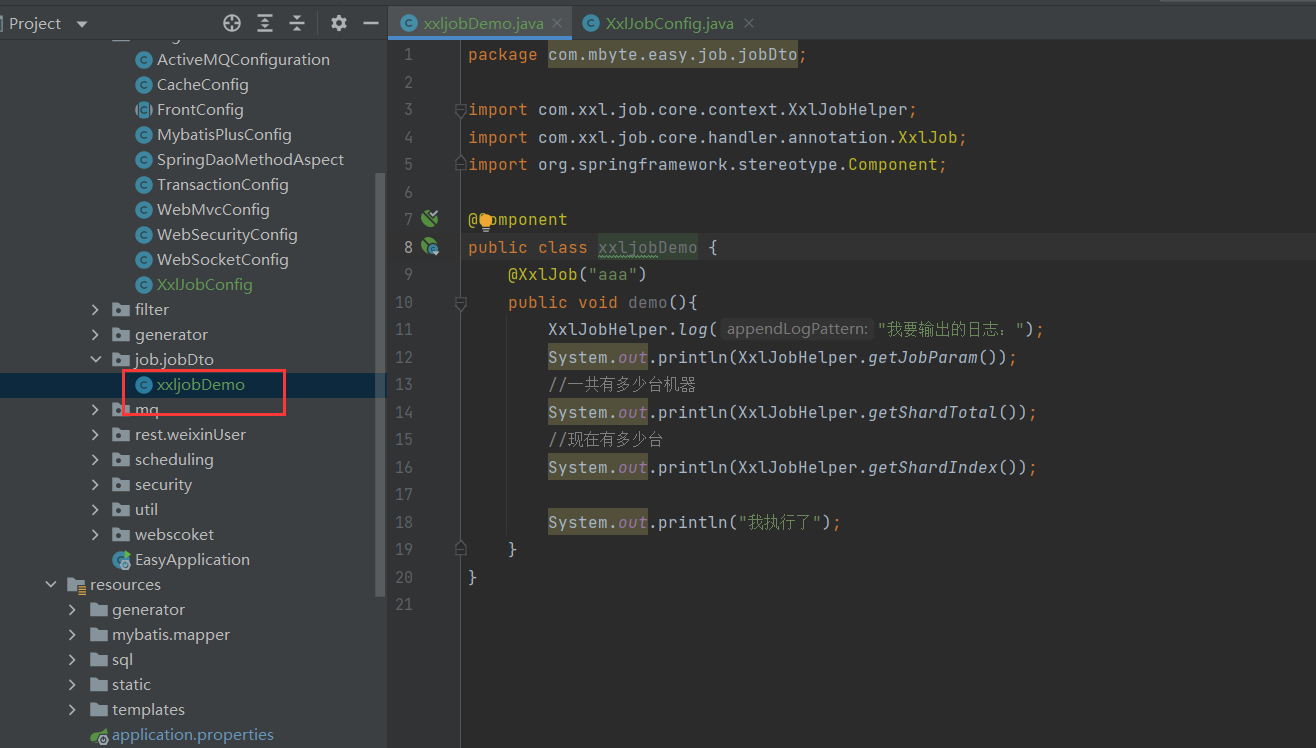
Task: Click the xxljobDemo class name in code
Action: coord(647,247)
